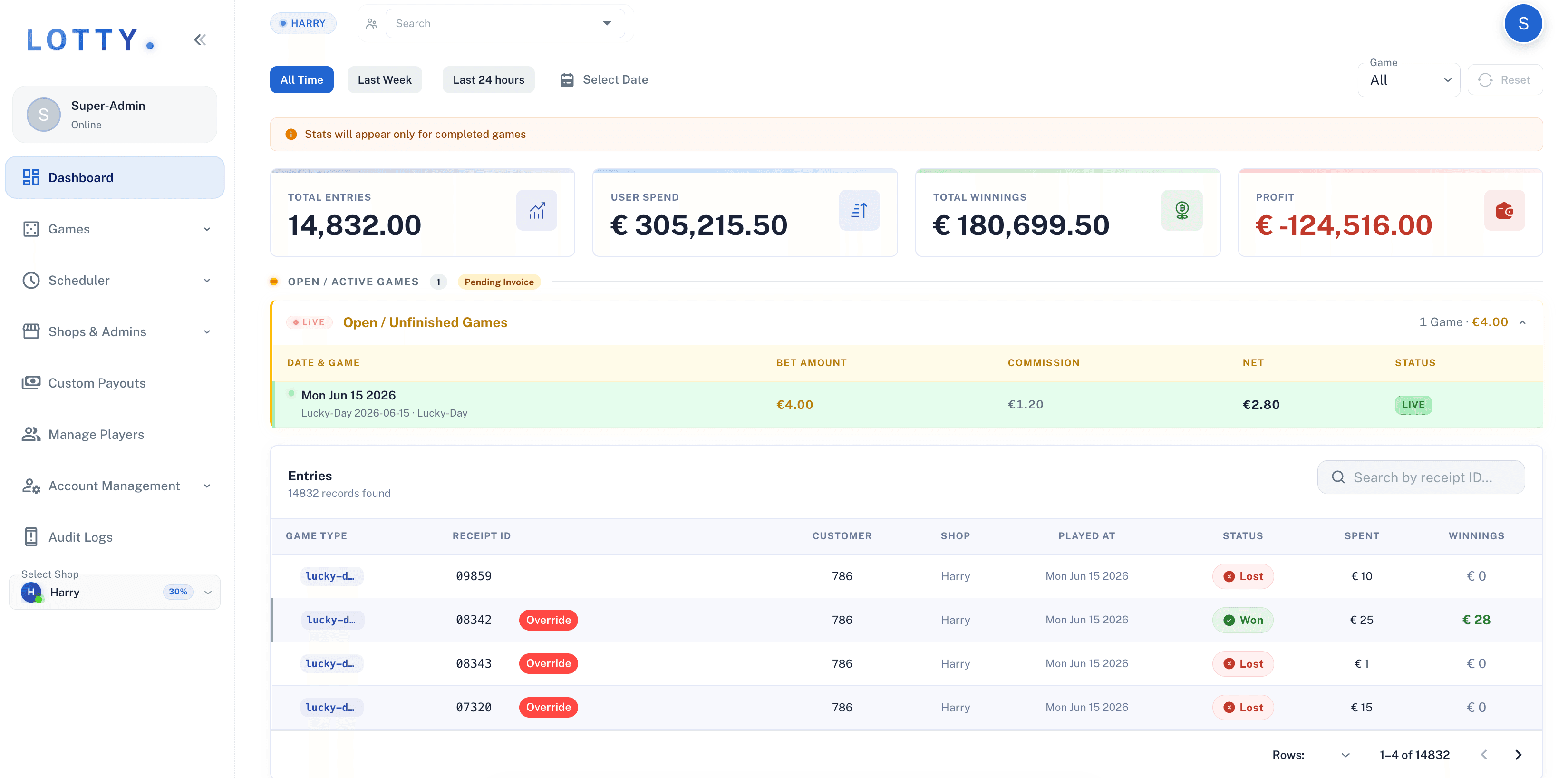Collapse the Open / Unfinished Games panel

[x=1522, y=322]
